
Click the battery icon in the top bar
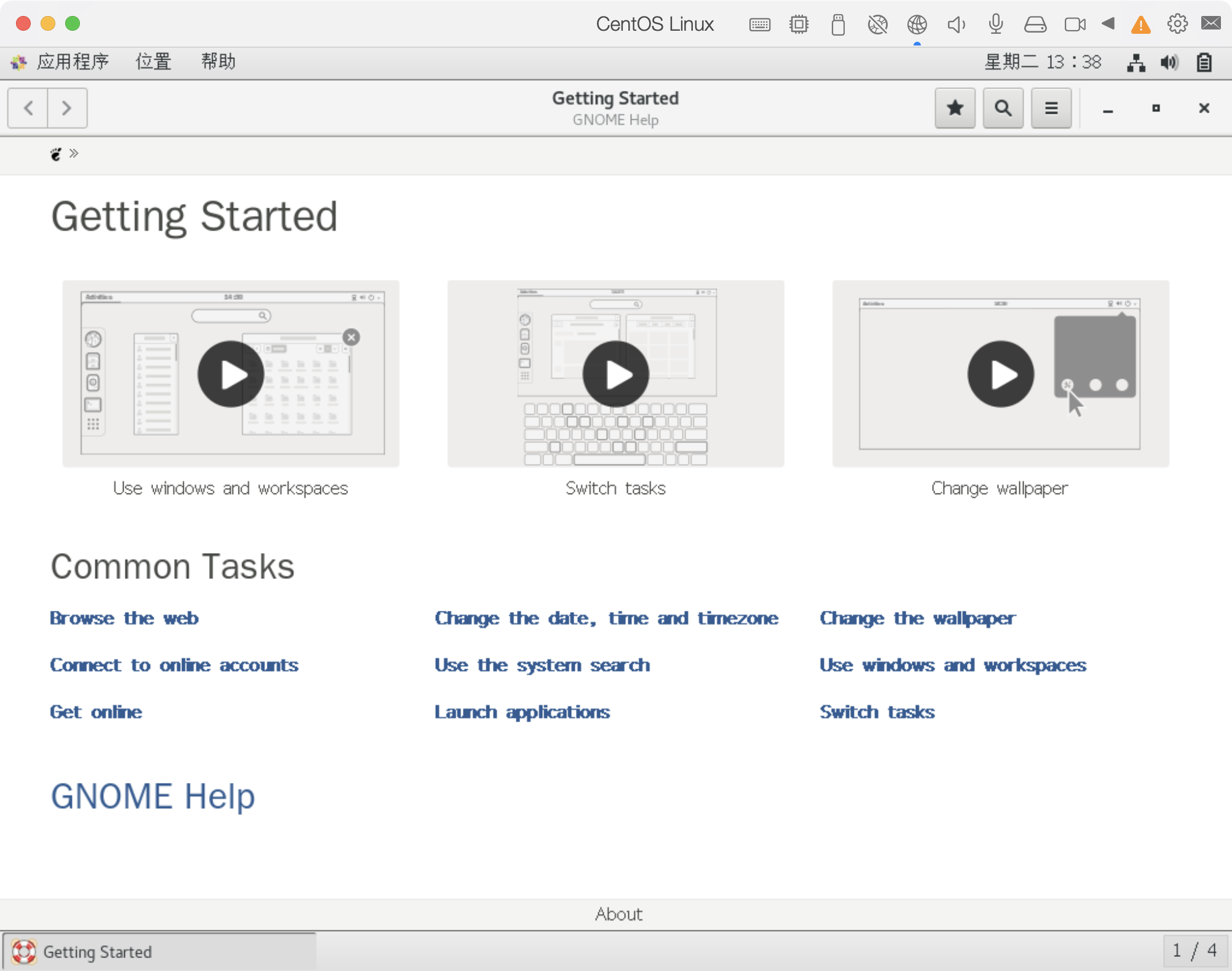tap(1203, 61)
